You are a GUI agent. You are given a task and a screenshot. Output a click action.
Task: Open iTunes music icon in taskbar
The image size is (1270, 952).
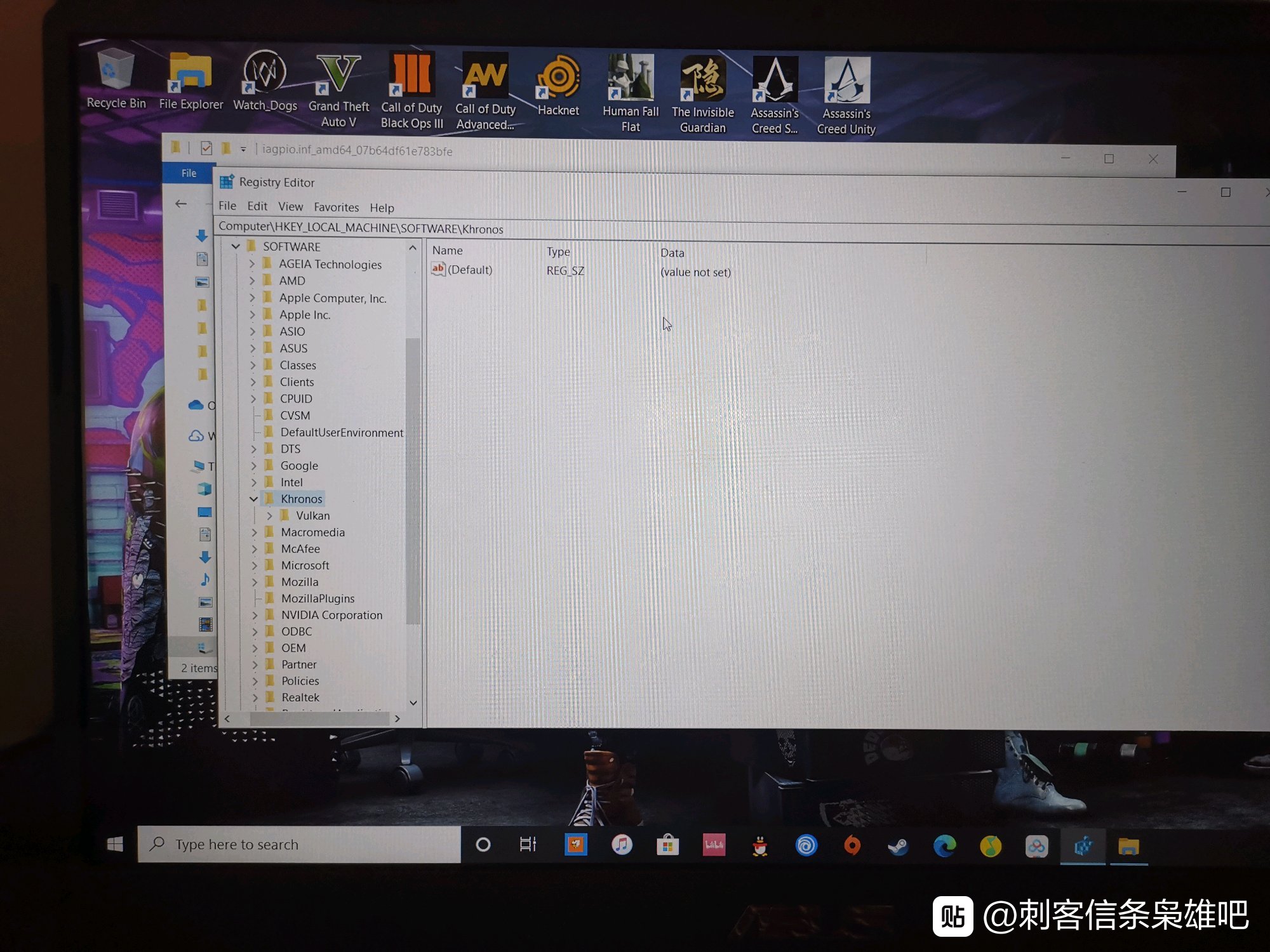[x=622, y=845]
